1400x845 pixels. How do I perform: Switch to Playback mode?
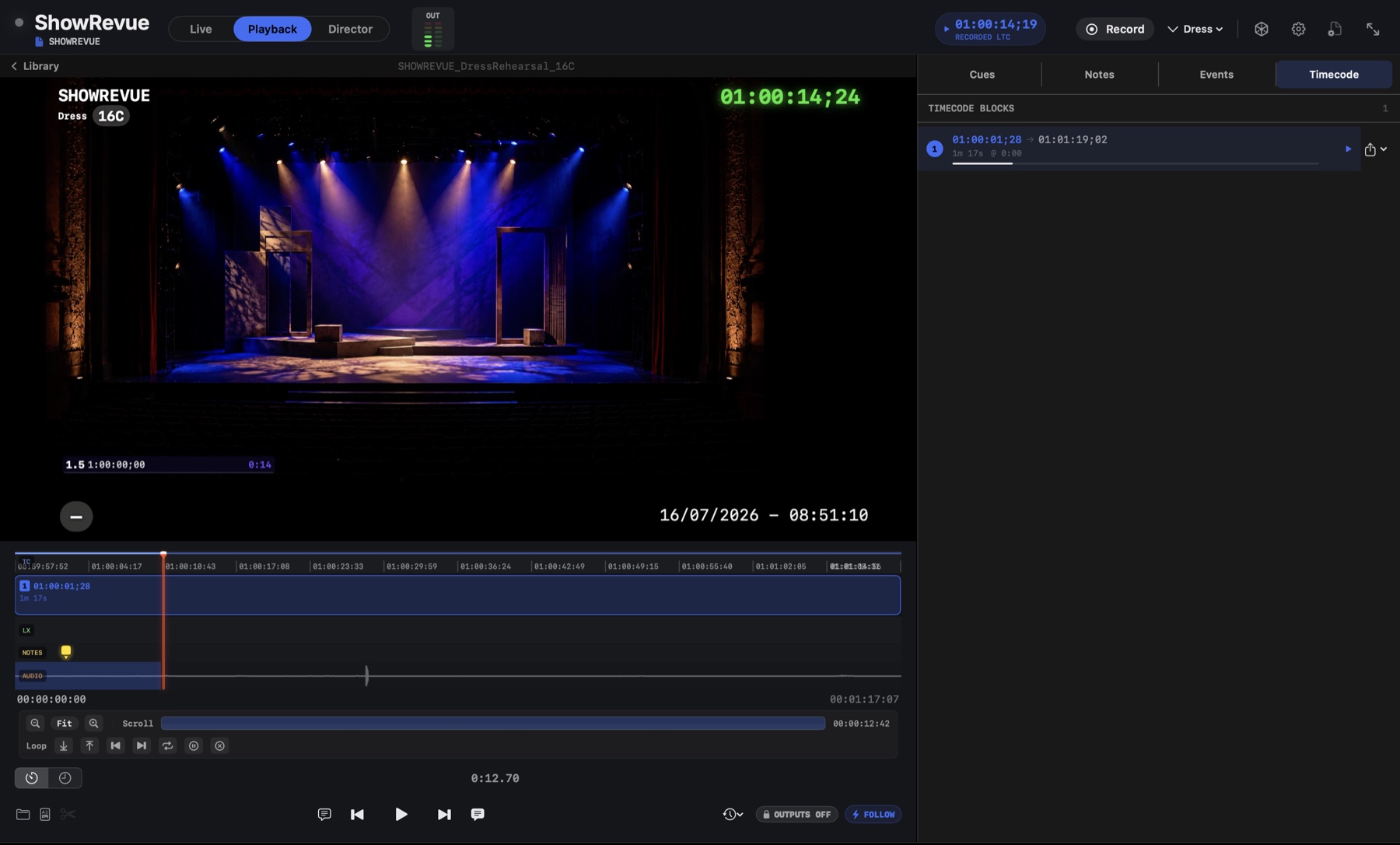pyautogui.click(x=272, y=29)
